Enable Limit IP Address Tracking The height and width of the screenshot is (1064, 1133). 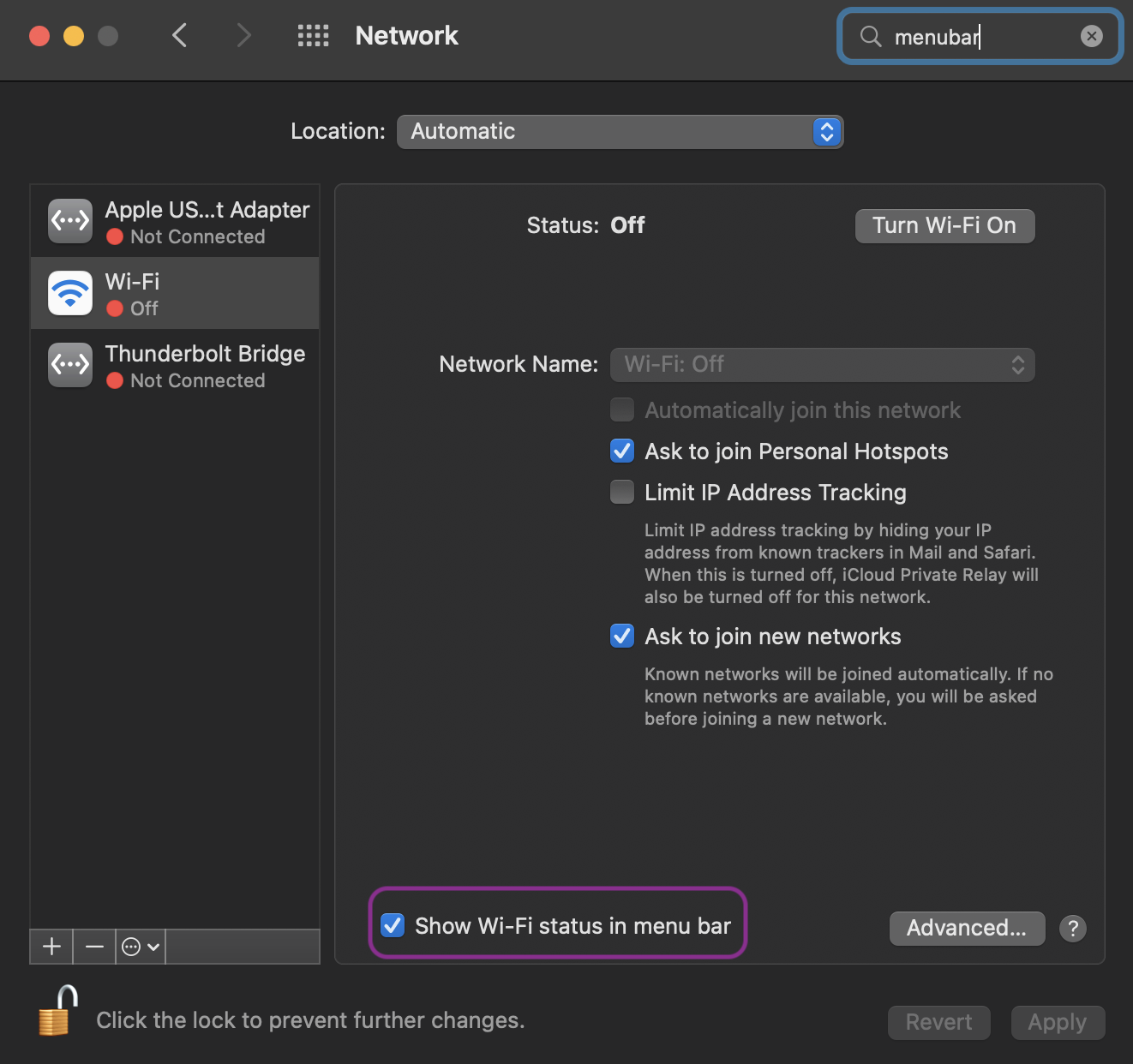click(621, 492)
